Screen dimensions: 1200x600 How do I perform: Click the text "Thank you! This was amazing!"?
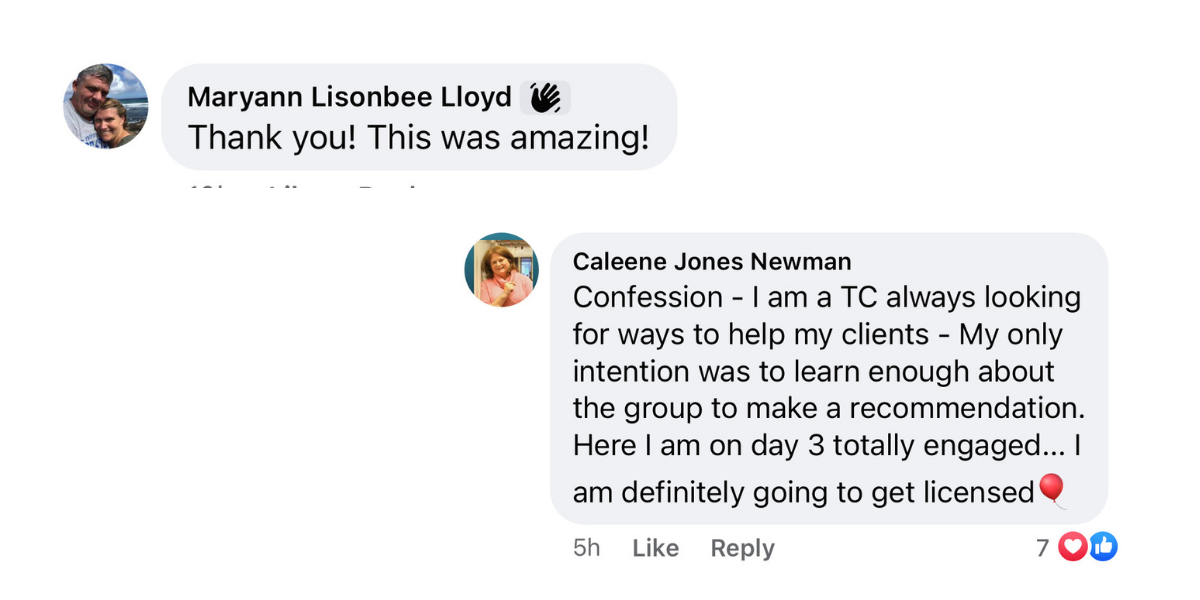[x=418, y=137]
